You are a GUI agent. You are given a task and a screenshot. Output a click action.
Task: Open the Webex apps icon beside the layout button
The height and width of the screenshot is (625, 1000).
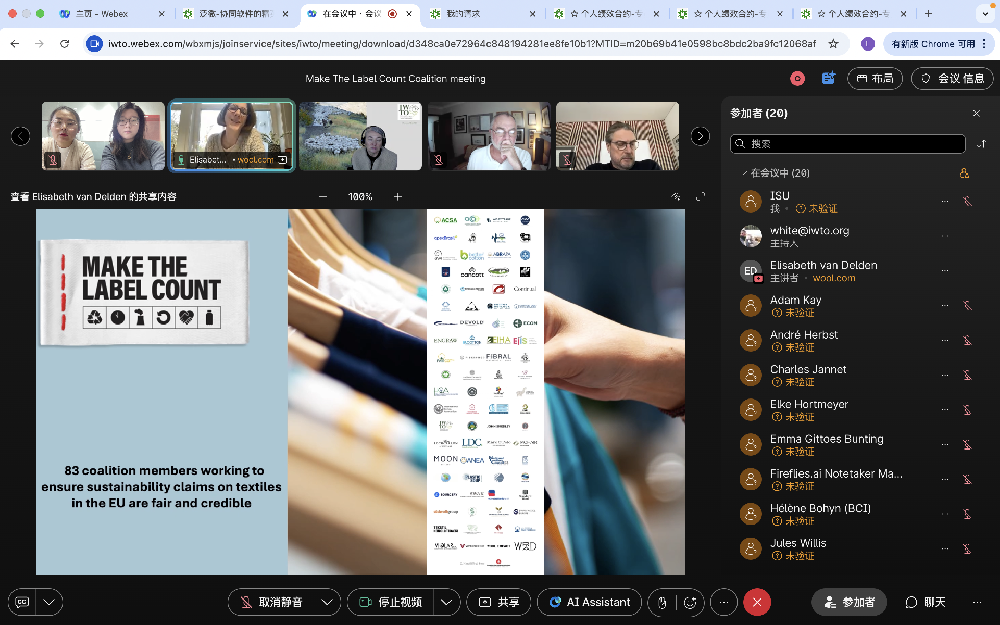(828, 78)
